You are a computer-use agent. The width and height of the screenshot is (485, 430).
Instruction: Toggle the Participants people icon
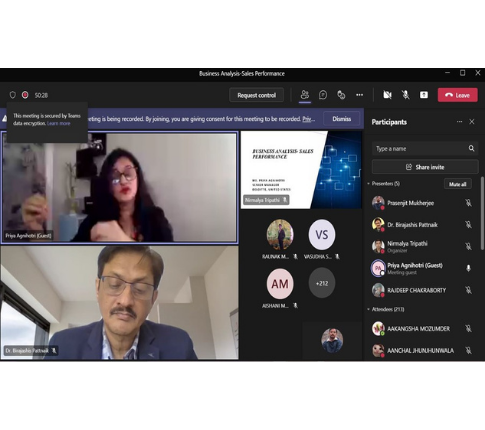coord(305,95)
